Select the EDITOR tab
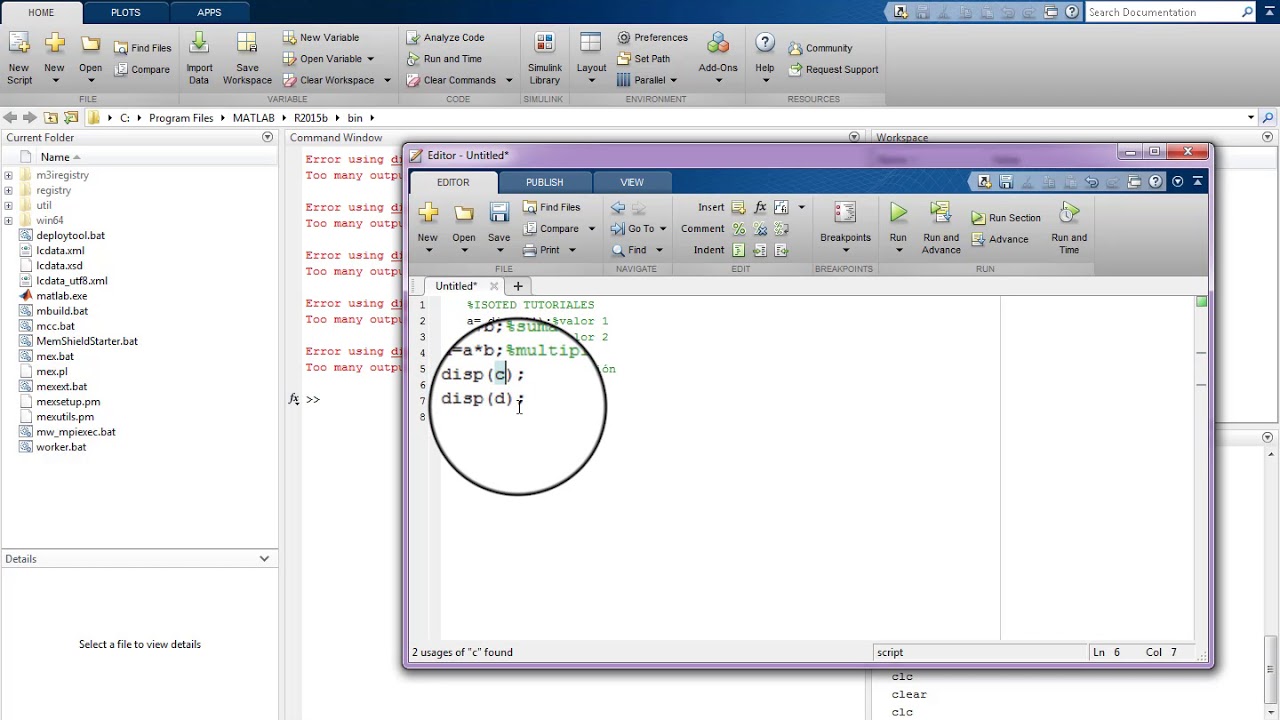Screen dimensions: 1280x720 [x=453, y=182]
